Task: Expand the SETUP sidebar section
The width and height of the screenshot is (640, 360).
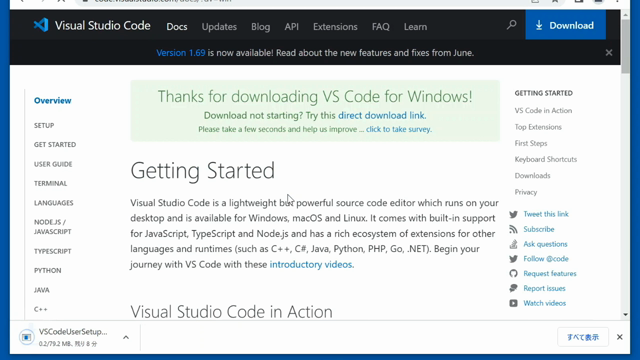Action: point(44,125)
